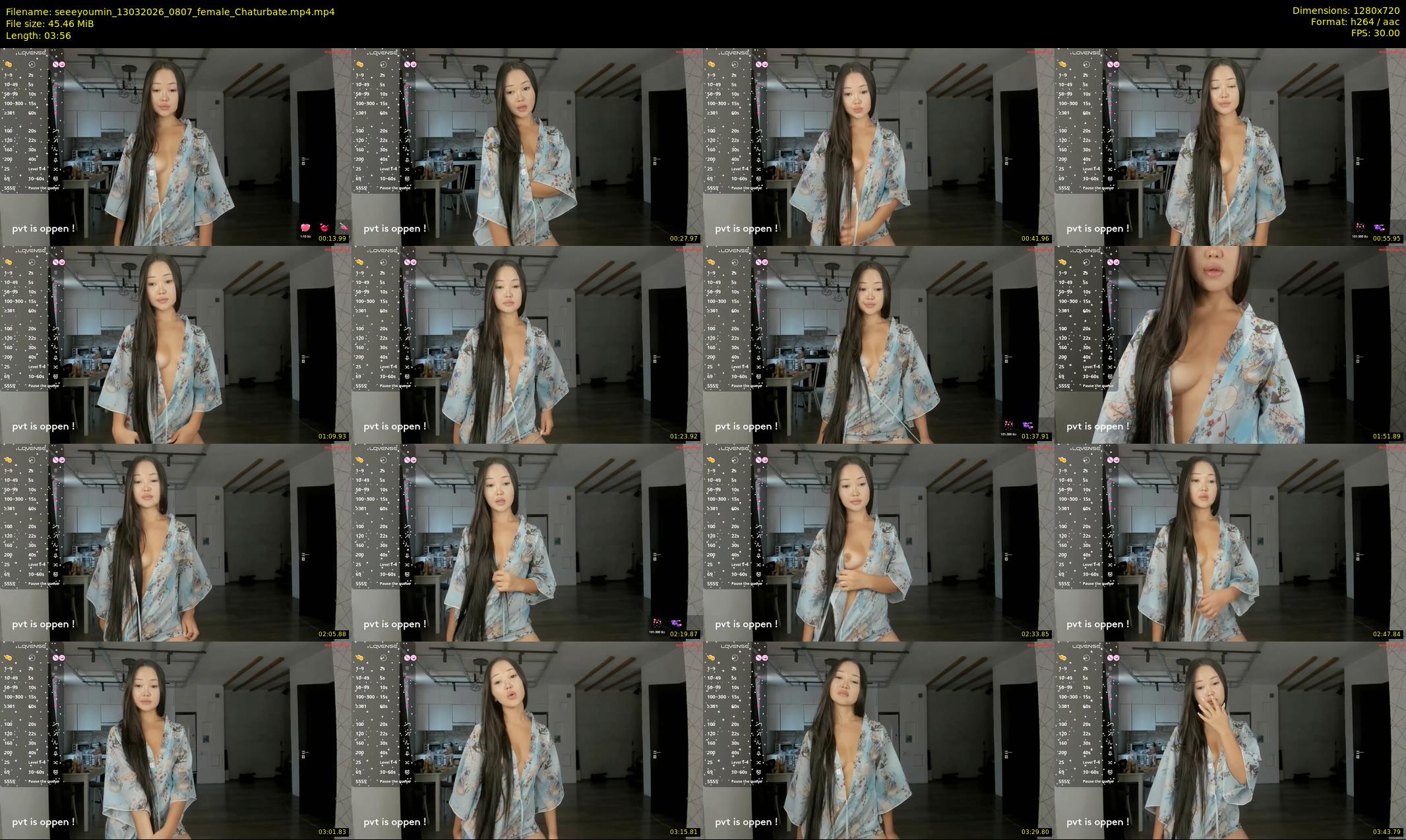Screen dimensions: 1406x840
Task: Click the 03:15.81 timestamp label
Action: (x=684, y=832)
